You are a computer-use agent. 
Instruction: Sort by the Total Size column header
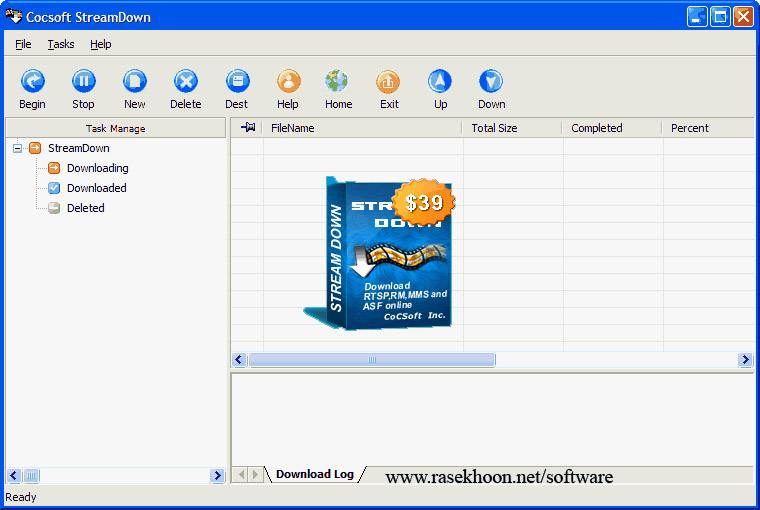[512, 128]
